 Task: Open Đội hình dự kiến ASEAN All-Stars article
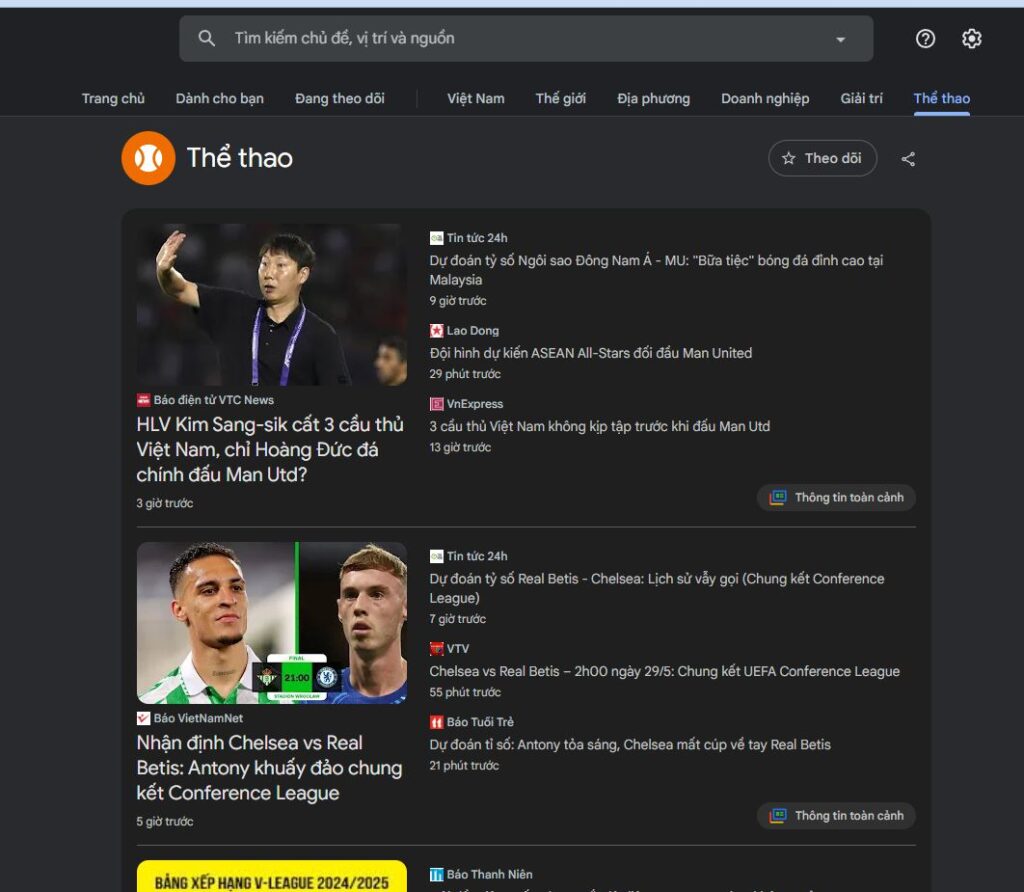coord(590,353)
